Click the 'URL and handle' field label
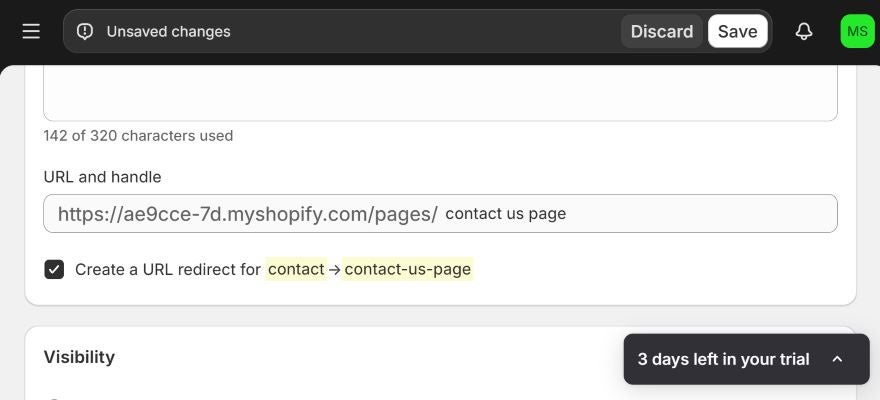The width and height of the screenshot is (880, 400). [103, 177]
